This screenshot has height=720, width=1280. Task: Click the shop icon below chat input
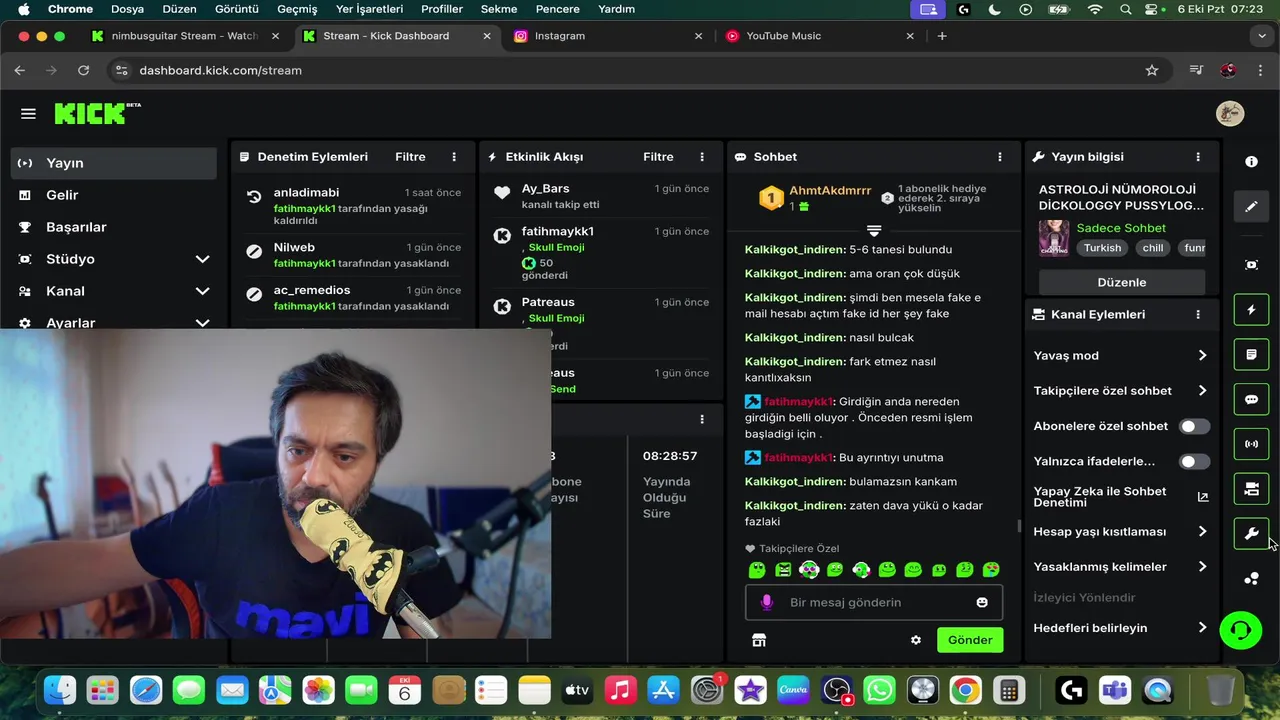pyautogui.click(x=759, y=640)
